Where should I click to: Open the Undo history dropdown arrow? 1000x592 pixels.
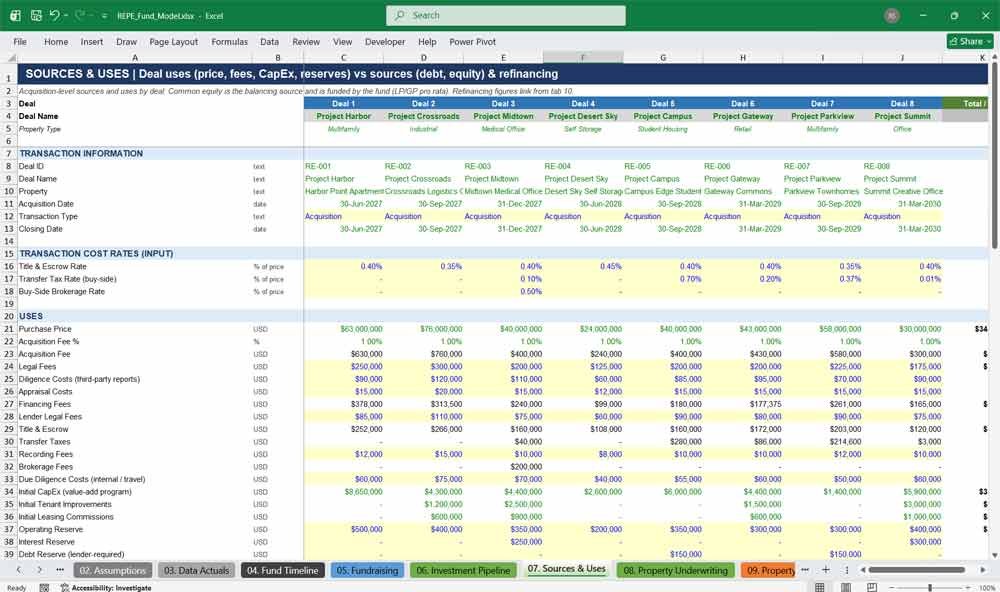coord(66,15)
